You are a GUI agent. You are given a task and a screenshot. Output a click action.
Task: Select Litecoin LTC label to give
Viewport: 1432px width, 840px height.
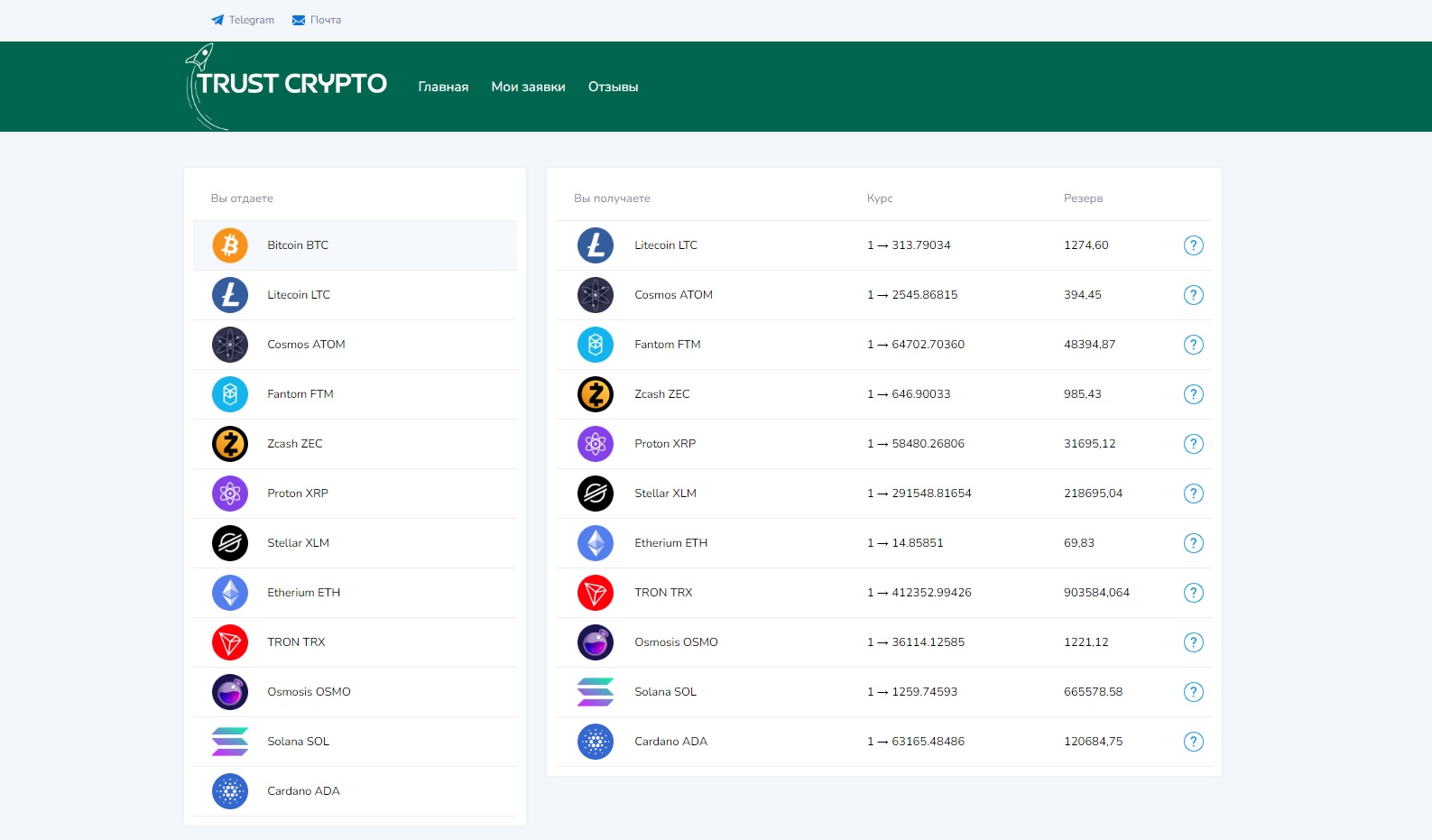coord(299,295)
